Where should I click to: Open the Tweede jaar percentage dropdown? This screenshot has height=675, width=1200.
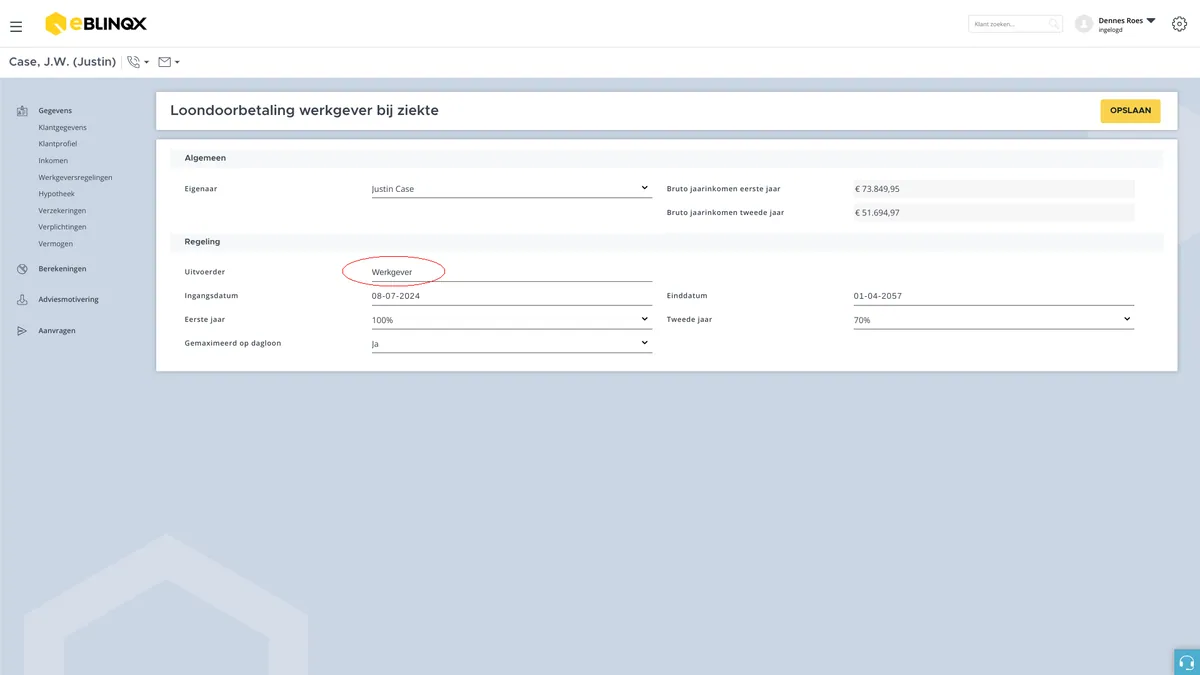[993, 320]
